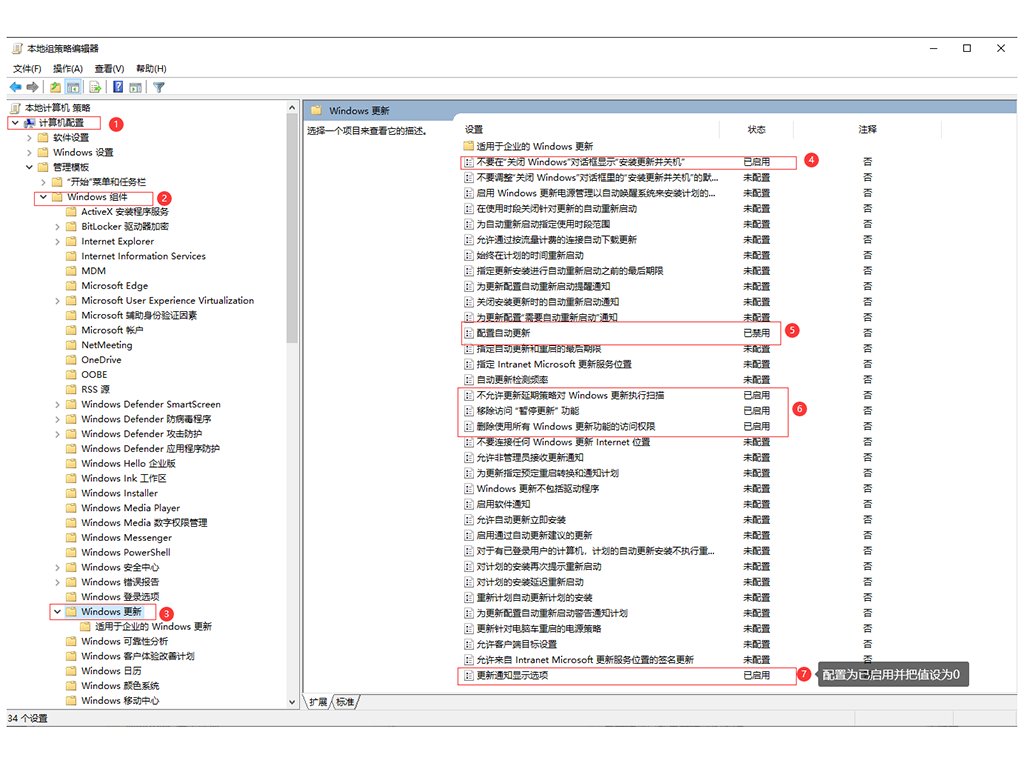Viewport: 1024px width, 768px height.
Task: Collapse the 计算机配置 tree node
Action: 15,123
